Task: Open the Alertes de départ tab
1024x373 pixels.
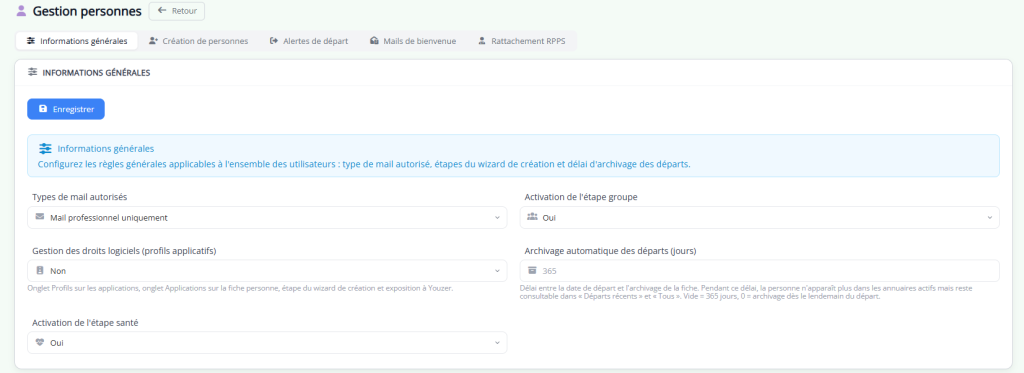Action: (x=309, y=41)
